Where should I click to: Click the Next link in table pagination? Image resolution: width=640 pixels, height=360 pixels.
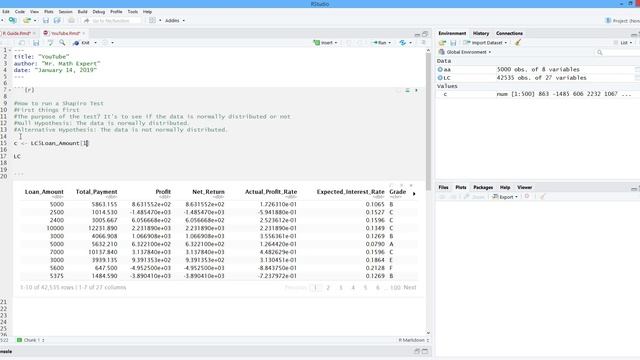[x=410, y=287]
